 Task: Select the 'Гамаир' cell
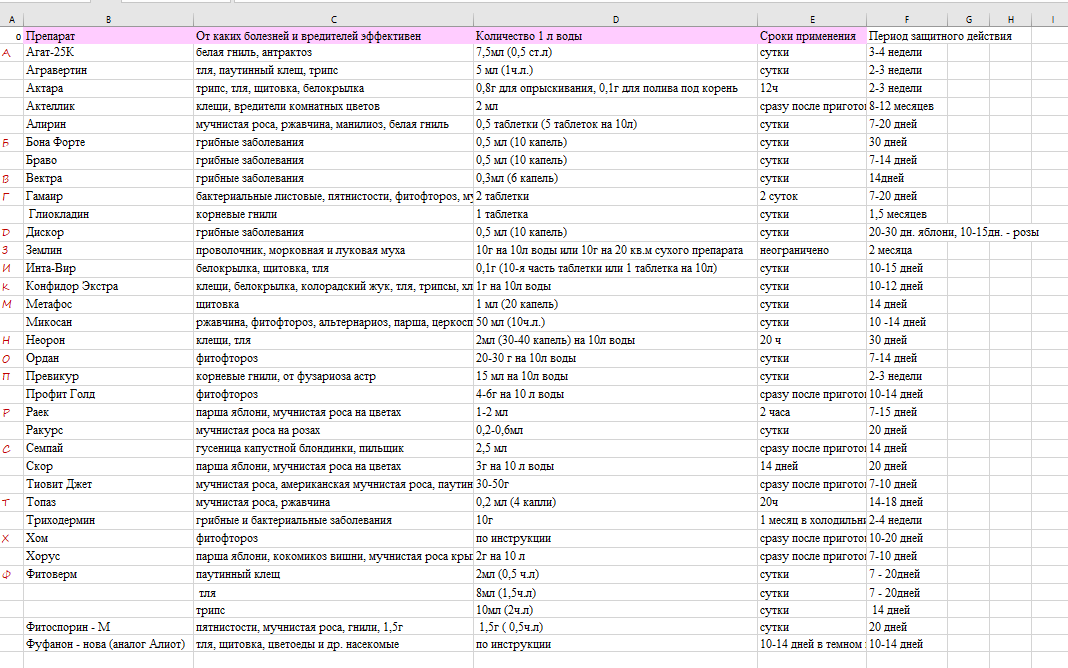(x=108, y=196)
